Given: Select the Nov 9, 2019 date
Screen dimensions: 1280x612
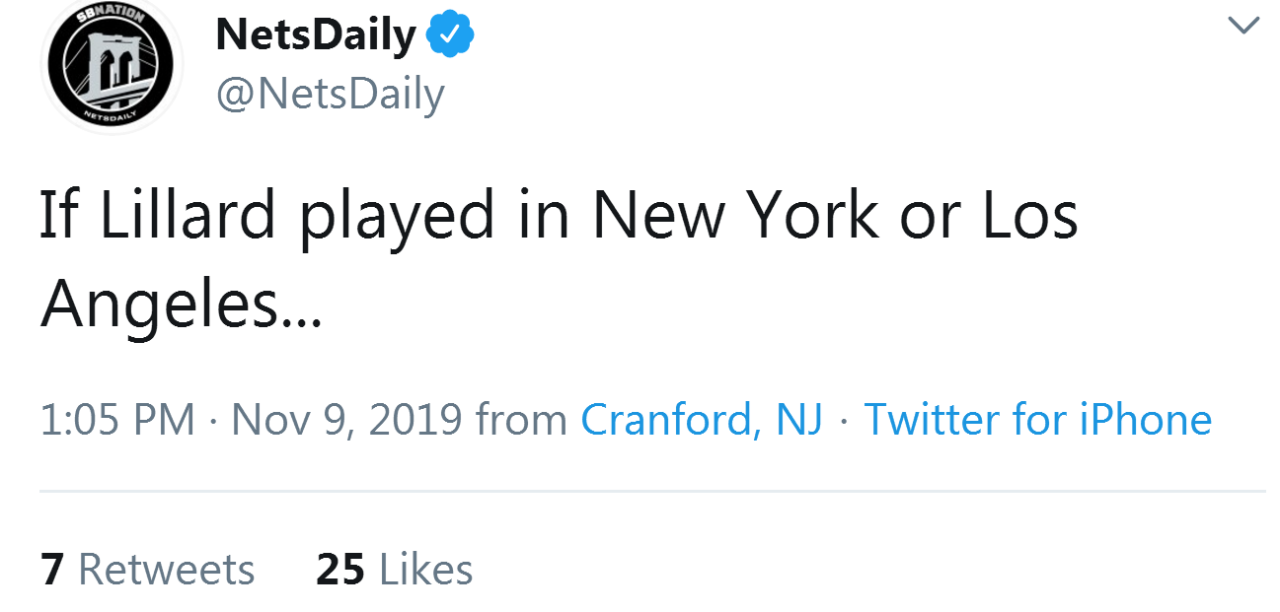Looking at the screenshot, I should coord(347,419).
